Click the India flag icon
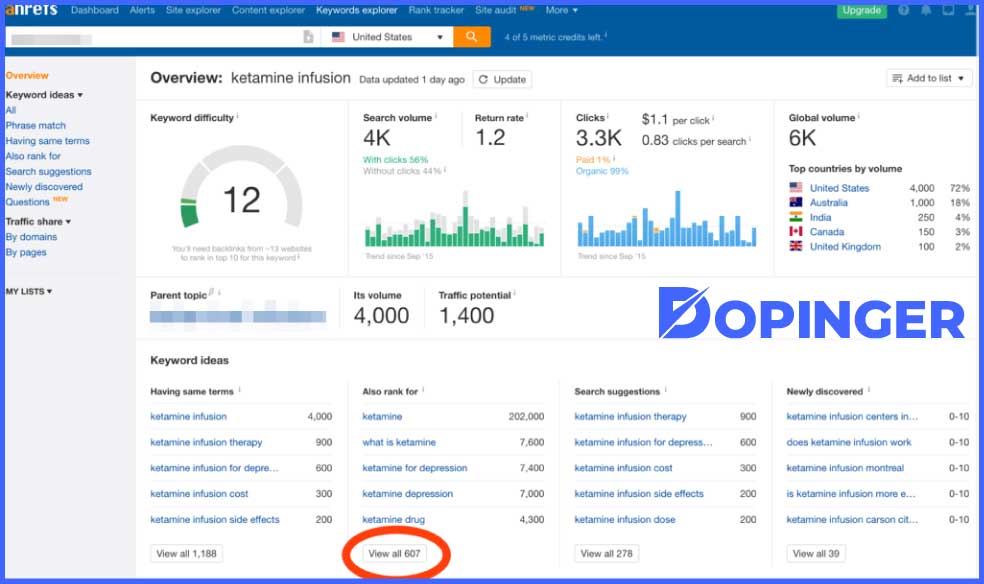 [x=796, y=217]
